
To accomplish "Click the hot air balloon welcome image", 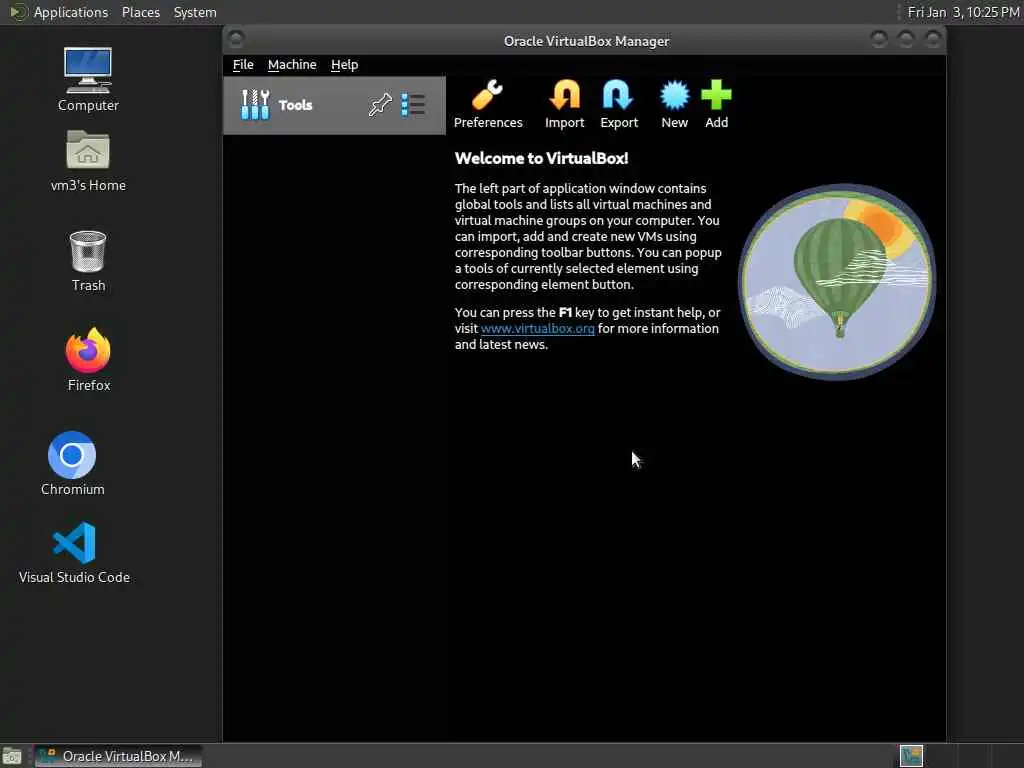I will coord(837,281).
